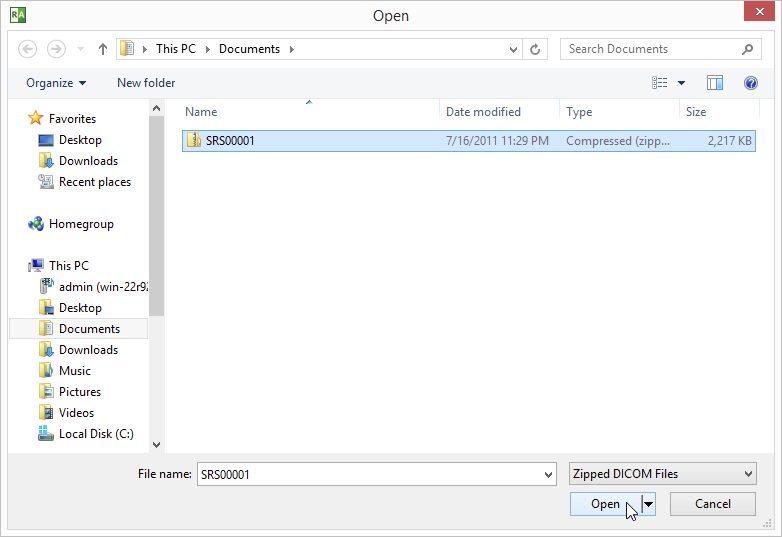Viewport: 782px width, 537px height.
Task: Sort files by Date modified column
Action: pyautogui.click(x=483, y=112)
